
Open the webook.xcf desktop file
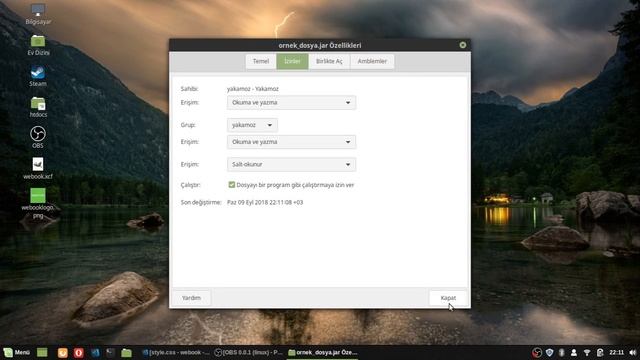tap(38, 169)
